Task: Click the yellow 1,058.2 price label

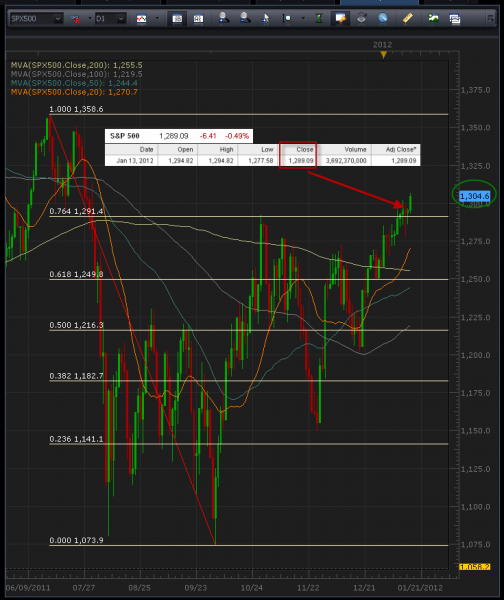Action: 475,567
